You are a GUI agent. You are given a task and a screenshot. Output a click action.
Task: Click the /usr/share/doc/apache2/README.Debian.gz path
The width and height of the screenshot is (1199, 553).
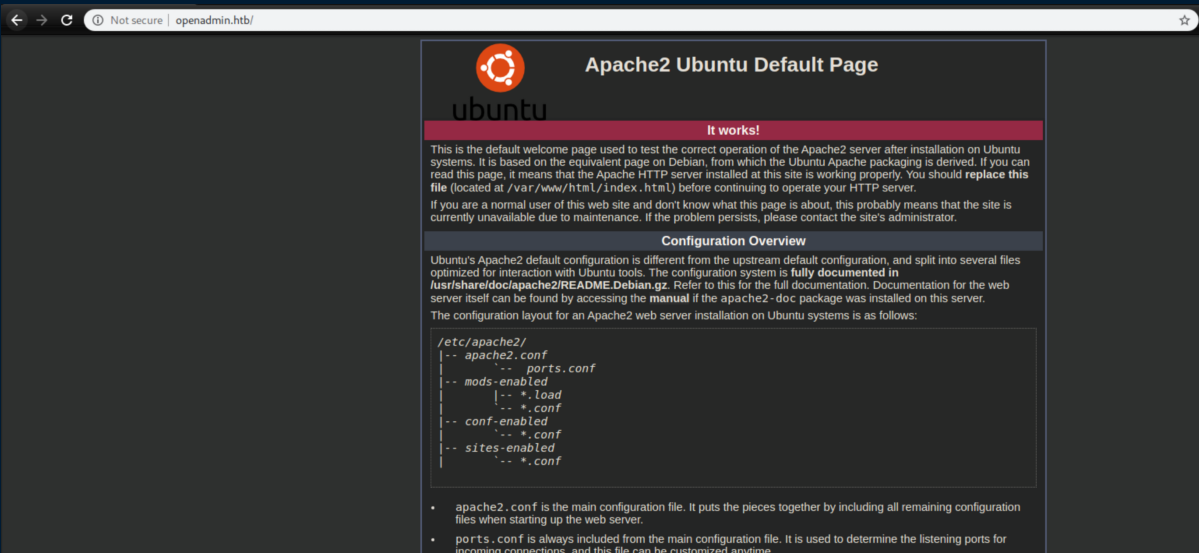[x=529, y=285]
